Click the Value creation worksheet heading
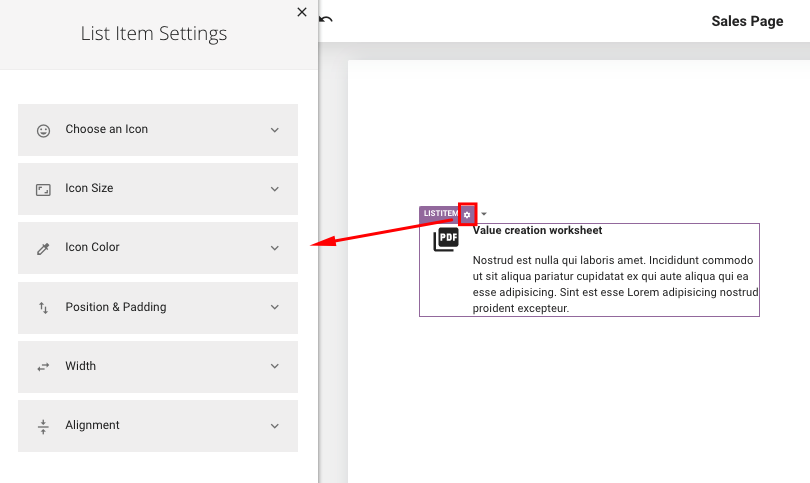810x483 pixels. 537,230
